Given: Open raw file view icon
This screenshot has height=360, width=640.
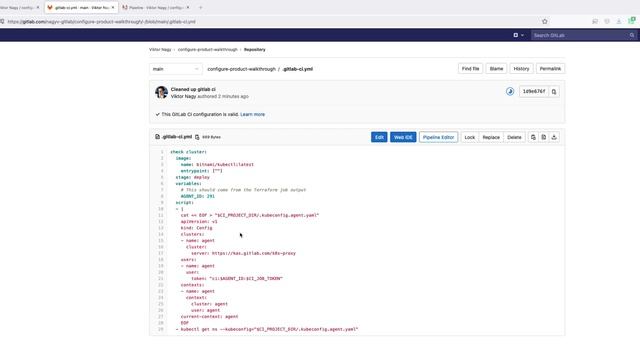Looking at the screenshot, I should pyautogui.click(x=544, y=137).
